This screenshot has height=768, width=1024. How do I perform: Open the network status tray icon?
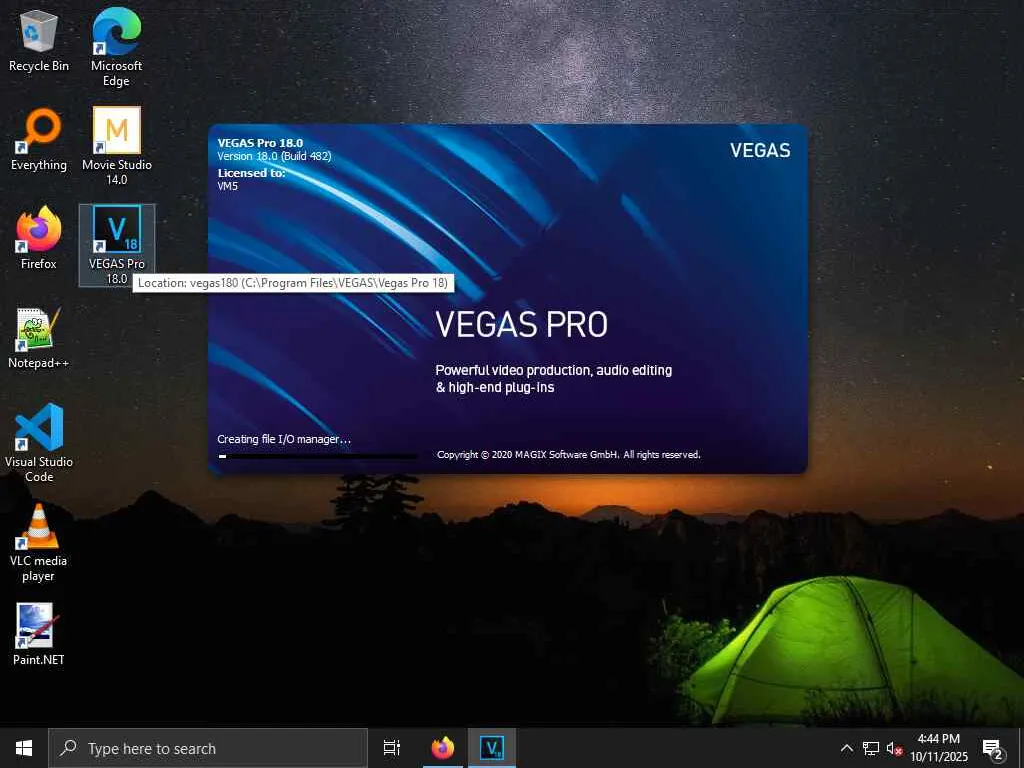(871, 748)
